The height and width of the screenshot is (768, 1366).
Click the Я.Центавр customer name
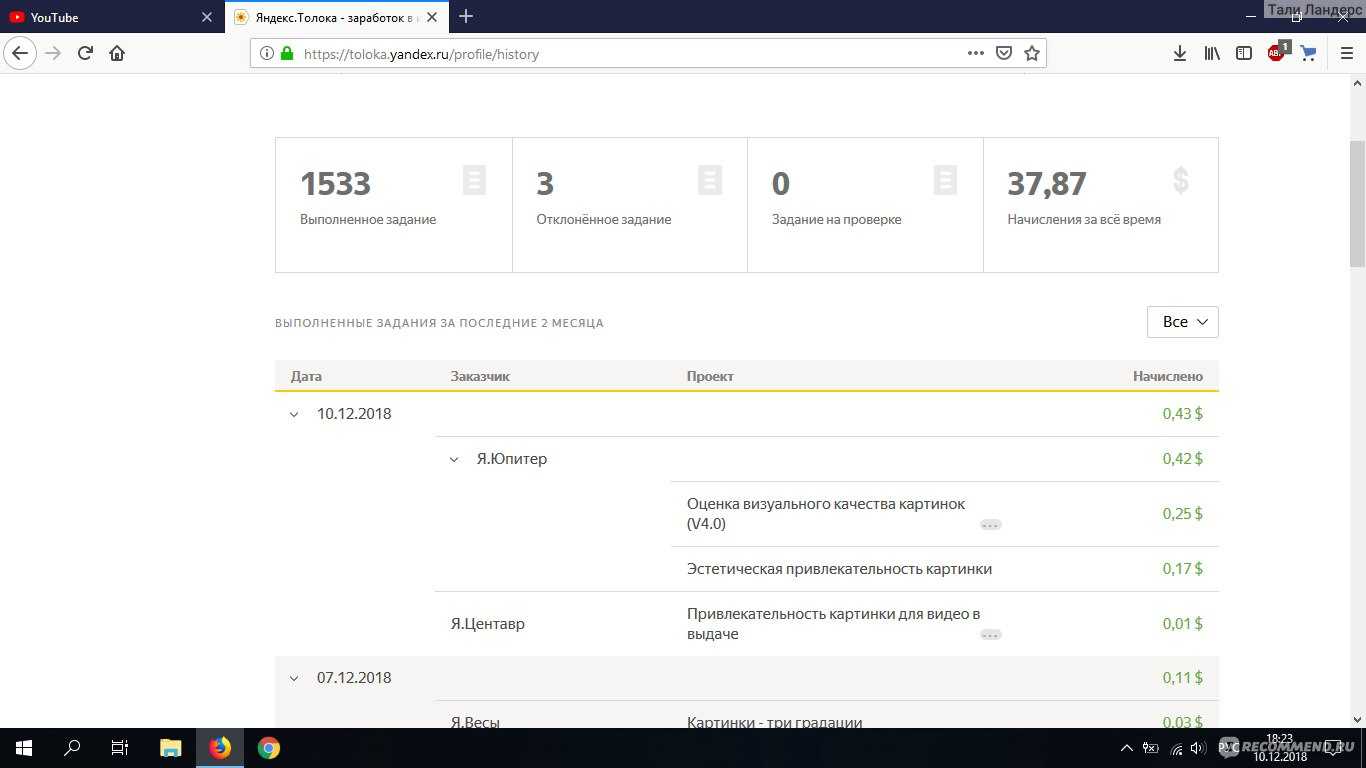[x=488, y=624]
